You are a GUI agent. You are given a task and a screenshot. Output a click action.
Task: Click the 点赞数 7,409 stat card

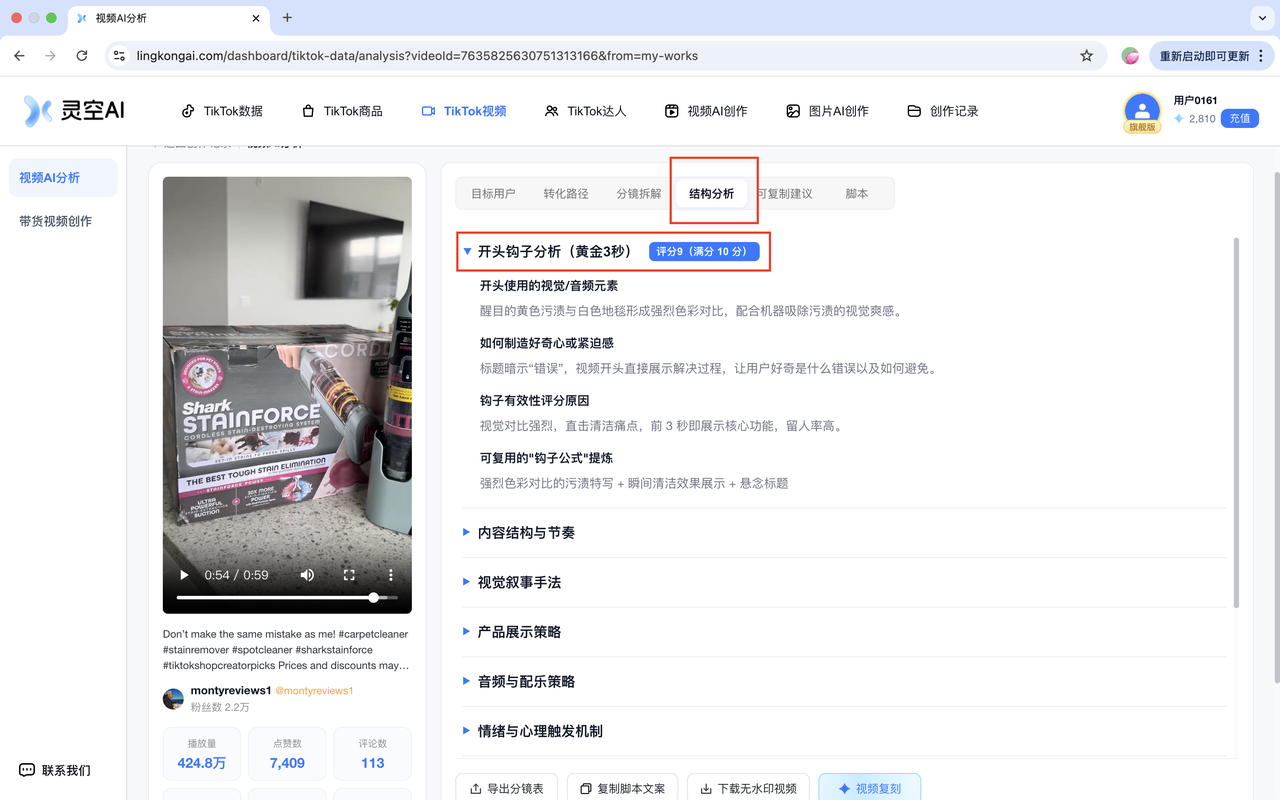coord(287,754)
